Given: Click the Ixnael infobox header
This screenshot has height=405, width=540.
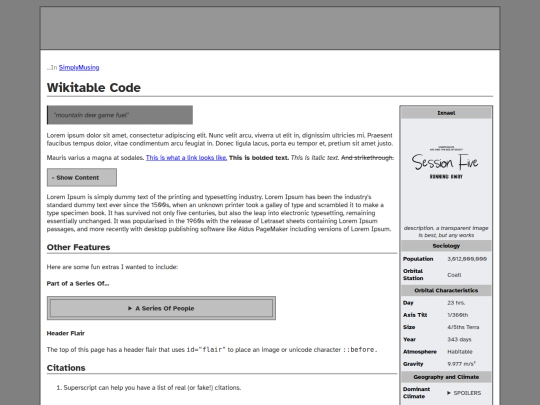Looking at the screenshot, I should pyautogui.click(x=446, y=113).
